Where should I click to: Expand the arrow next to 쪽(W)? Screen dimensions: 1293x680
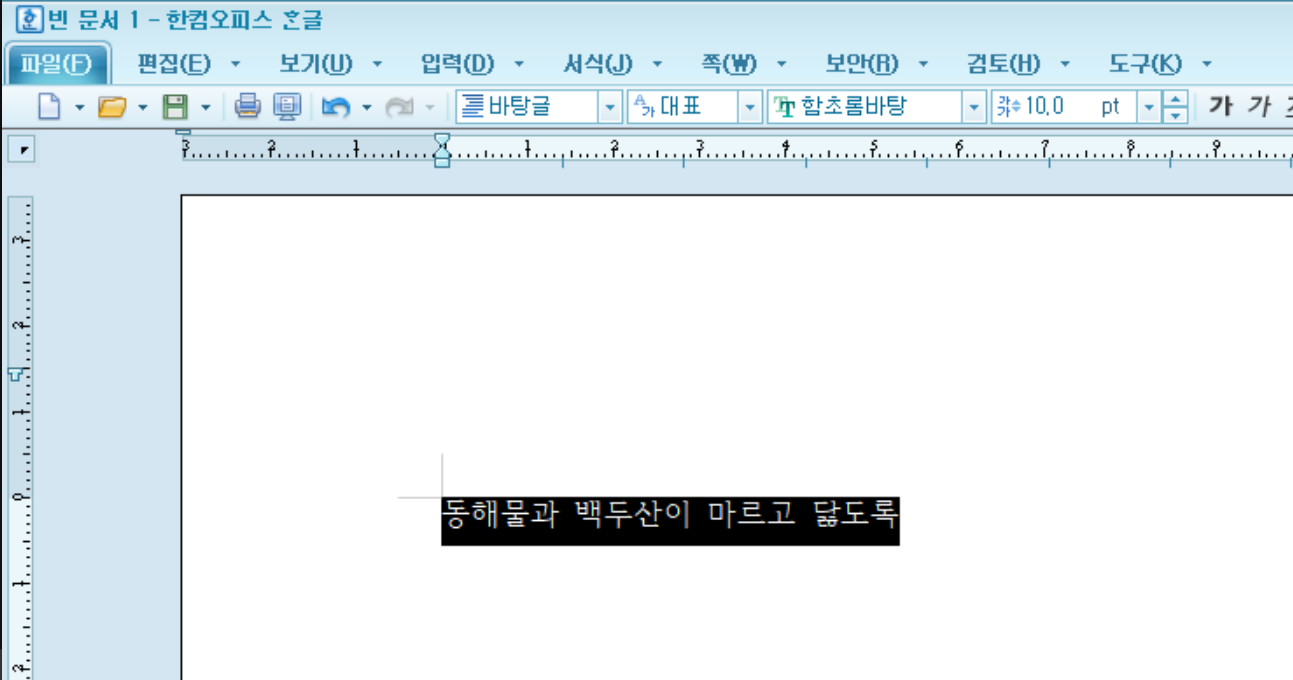coord(781,65)
